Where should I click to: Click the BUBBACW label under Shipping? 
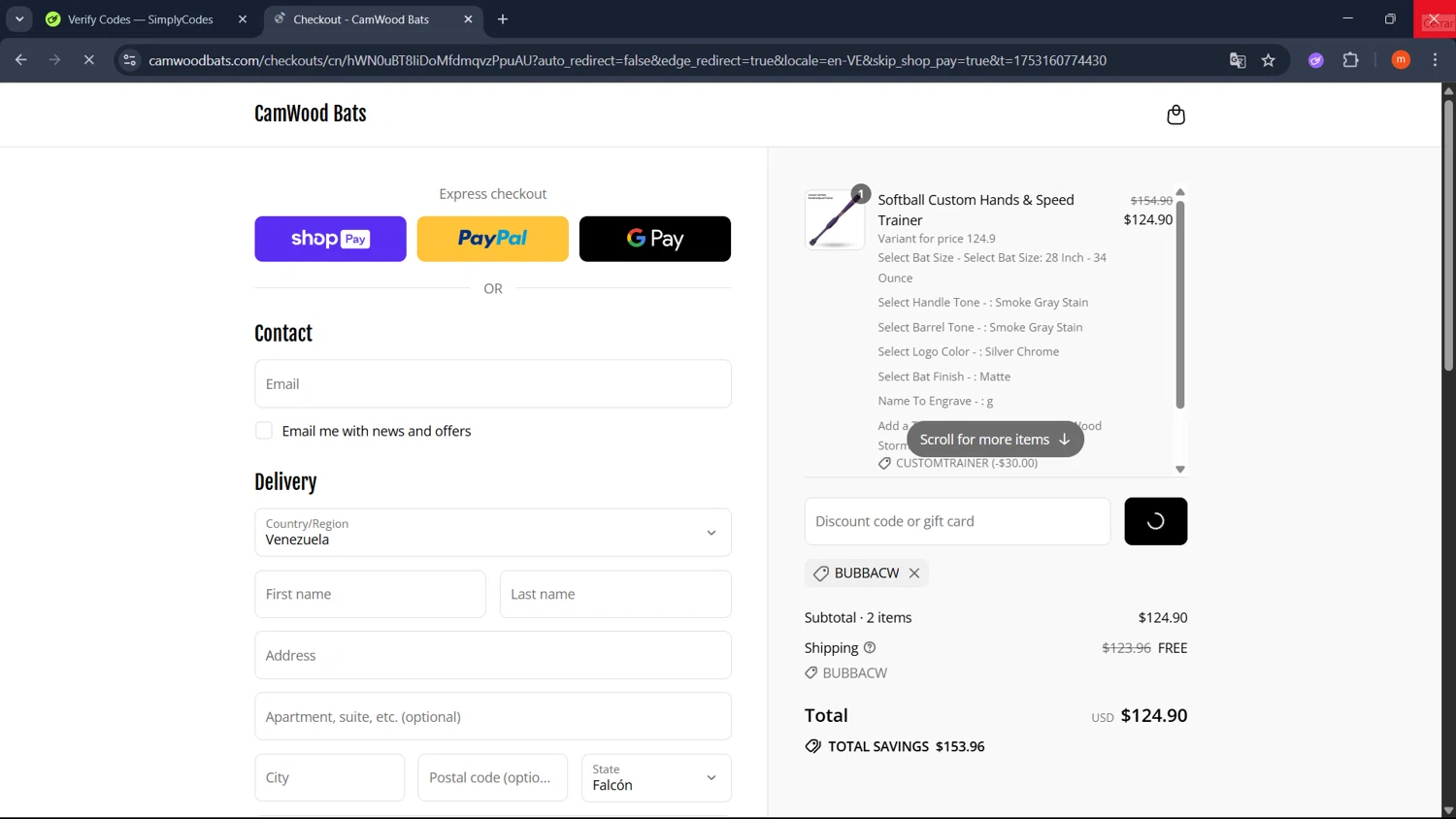(854, 672)
